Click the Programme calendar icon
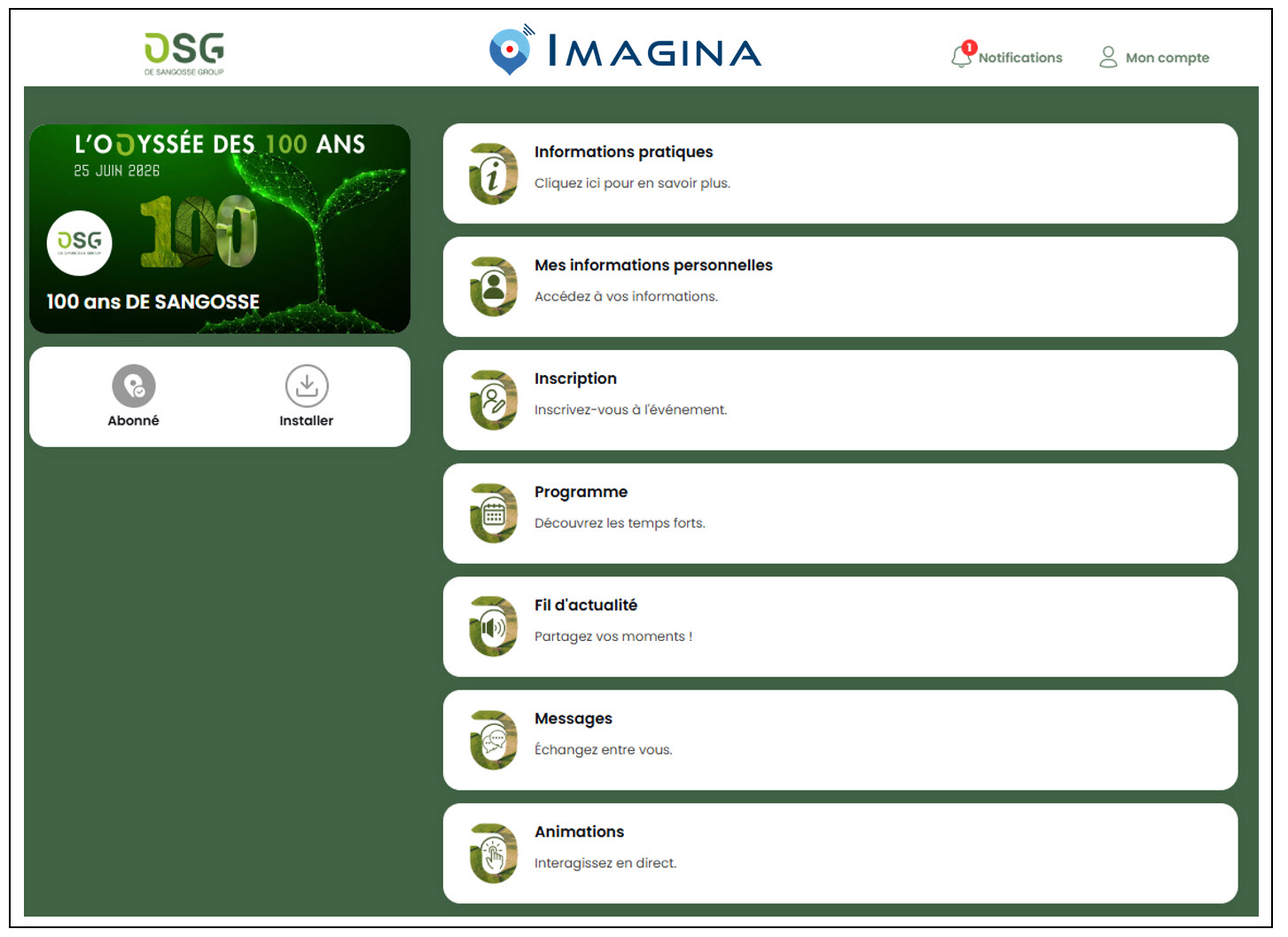The width and height of the screenshot is (1288, 937). (493, 514)
